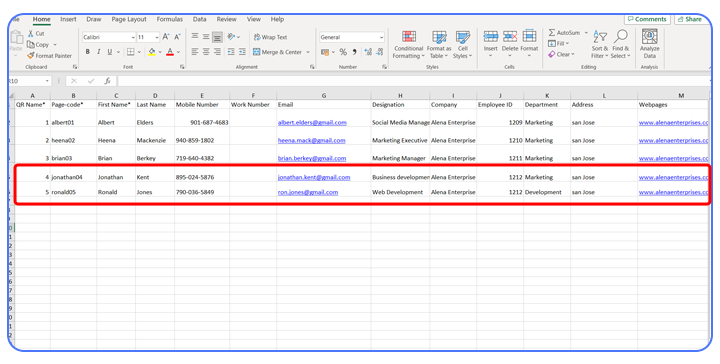The width and height of the screenshot is (720, 364).
Task: Open jonathan.kent@gmail.com email link
Action: [x=314, y=177]
